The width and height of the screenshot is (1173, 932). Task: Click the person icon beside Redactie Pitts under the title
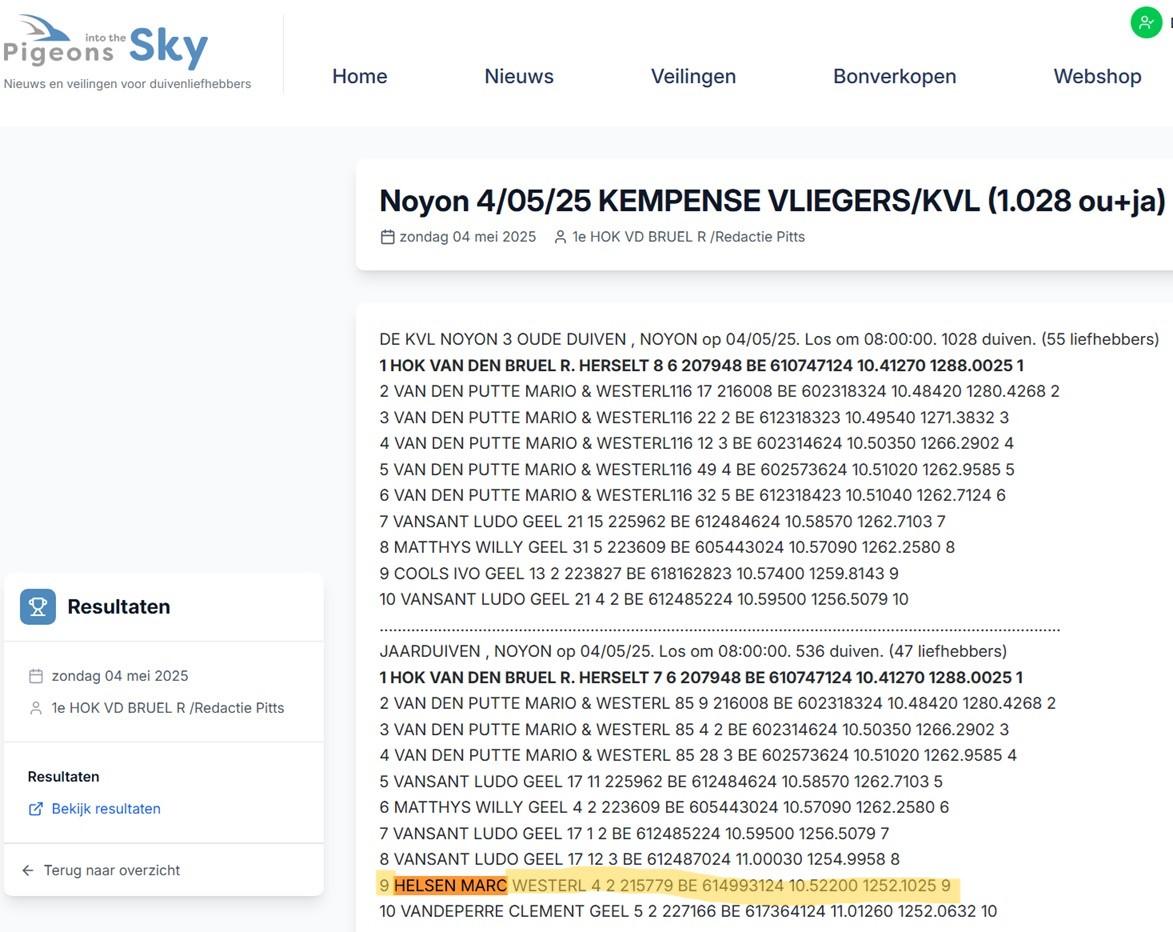pyautogui.click(x=558, y=235)
